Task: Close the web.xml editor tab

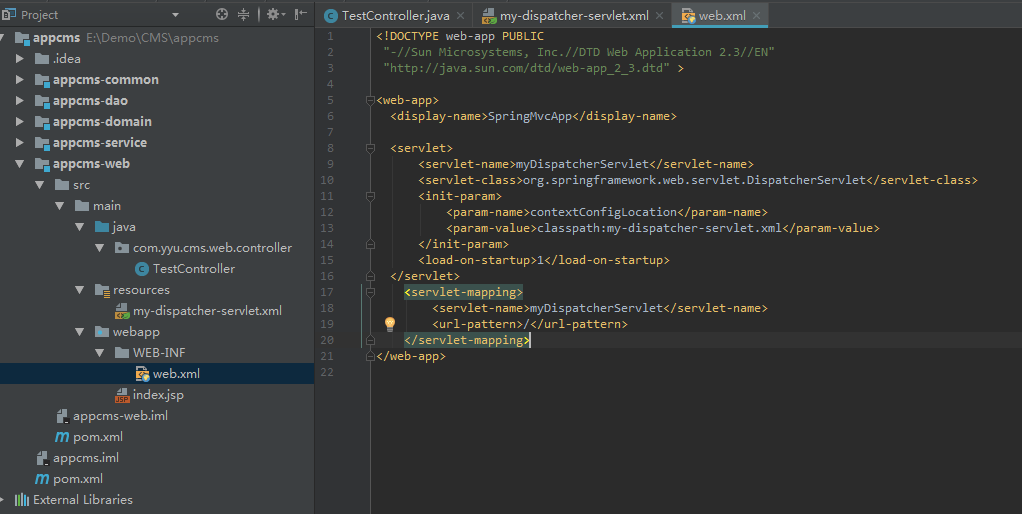Action: click(x=756, y=16)
